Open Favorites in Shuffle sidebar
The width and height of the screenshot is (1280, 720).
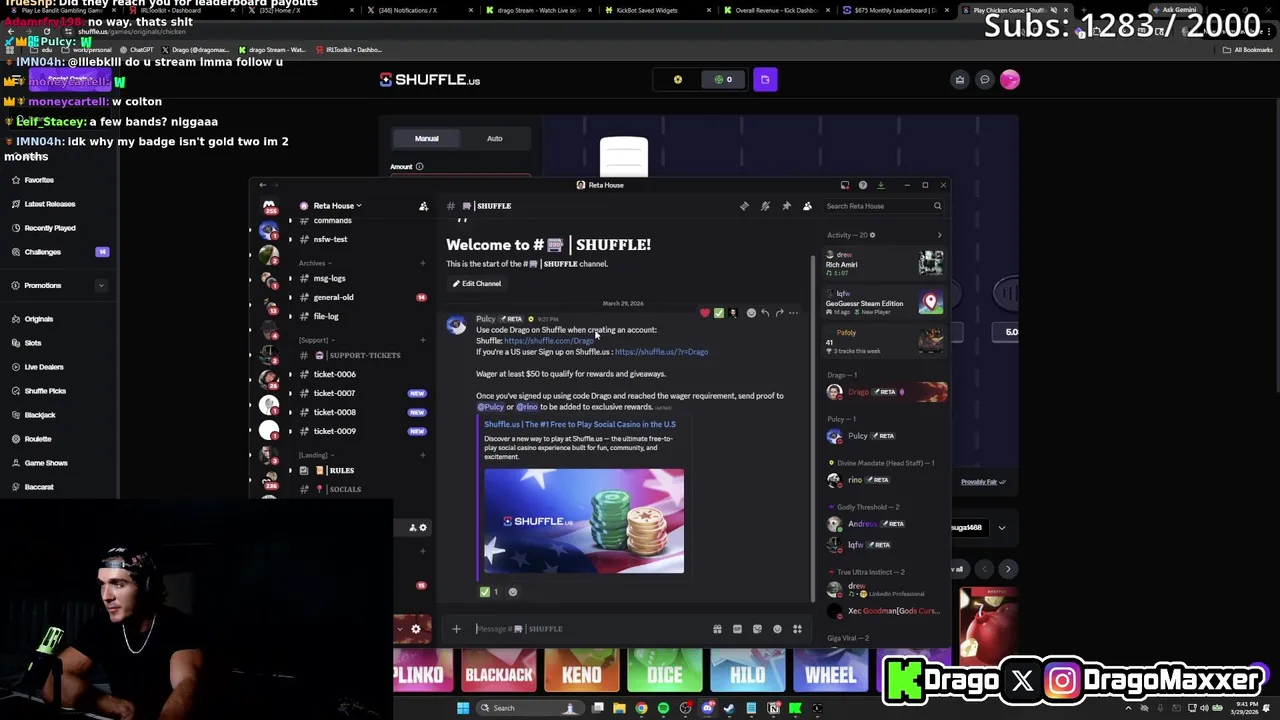[39, 180]
